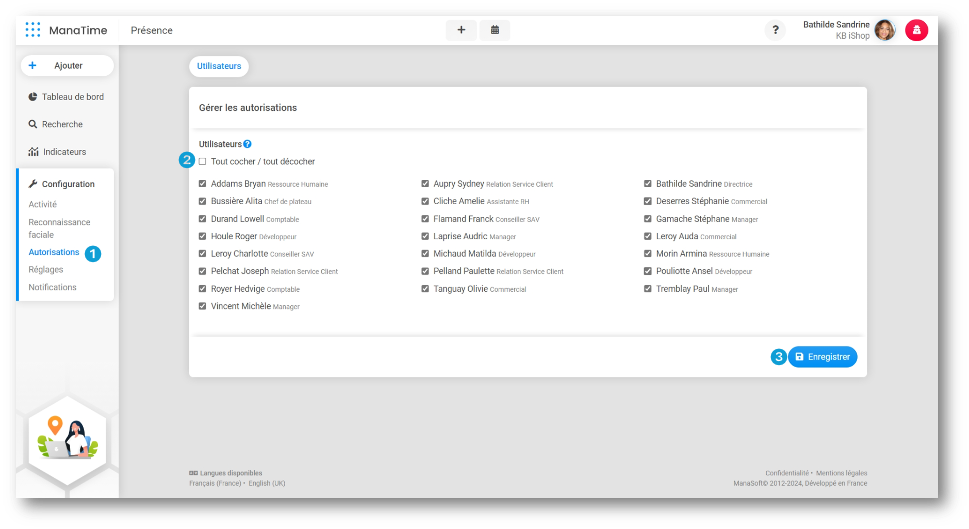Click Bathilde Sandrine profile avatar

[884, 30]
